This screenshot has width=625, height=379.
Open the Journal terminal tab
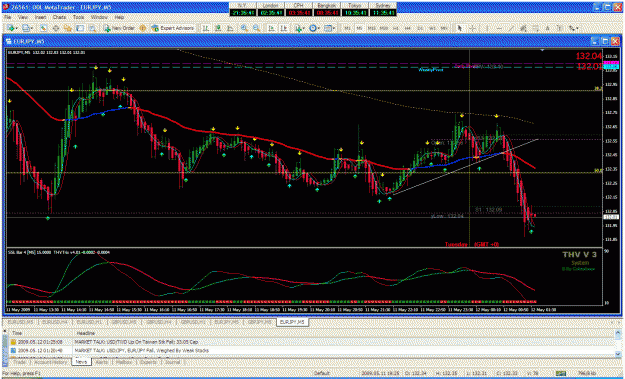pos(172,362)
